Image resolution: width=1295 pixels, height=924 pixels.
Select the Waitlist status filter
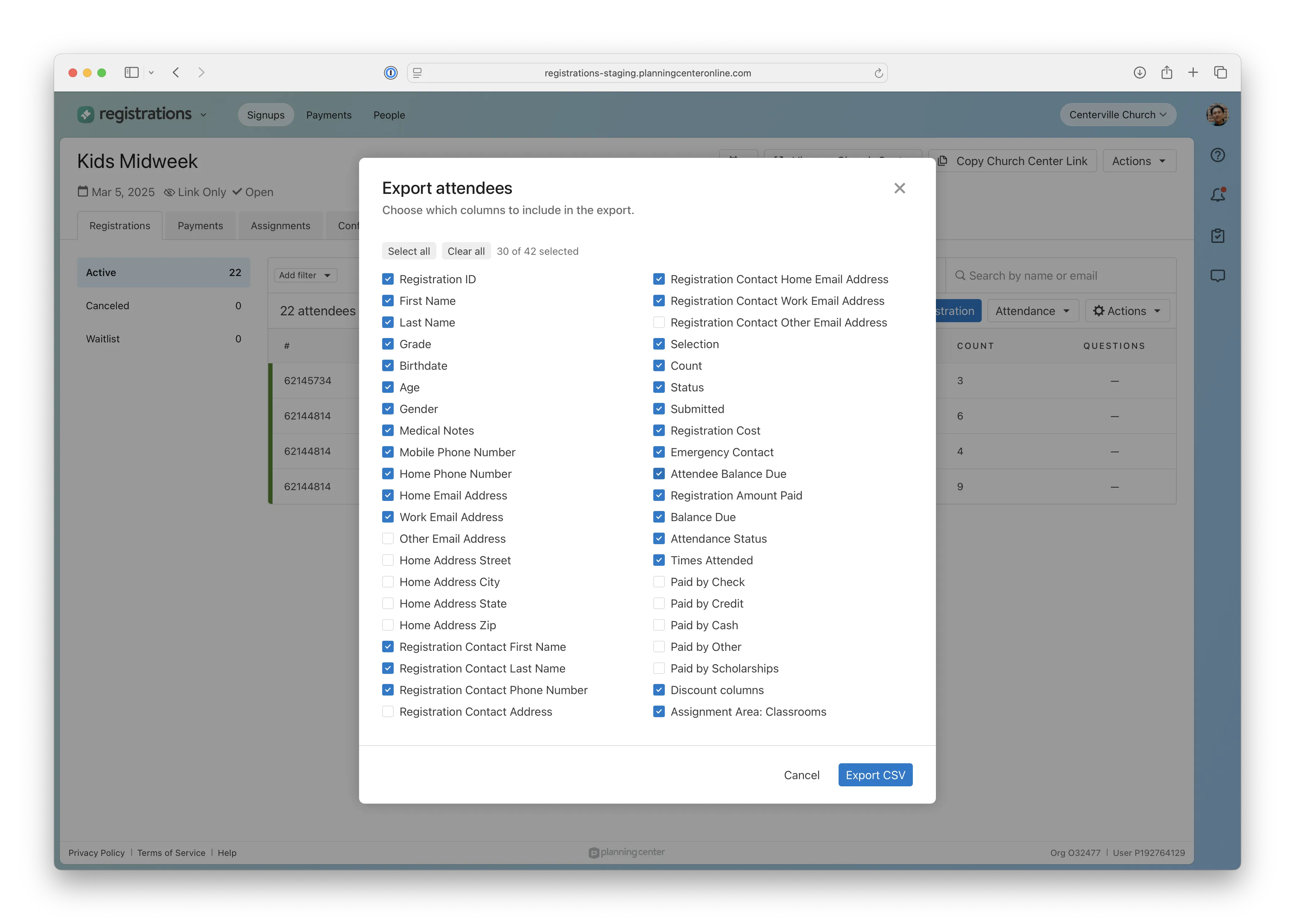[x=163, y=338]
